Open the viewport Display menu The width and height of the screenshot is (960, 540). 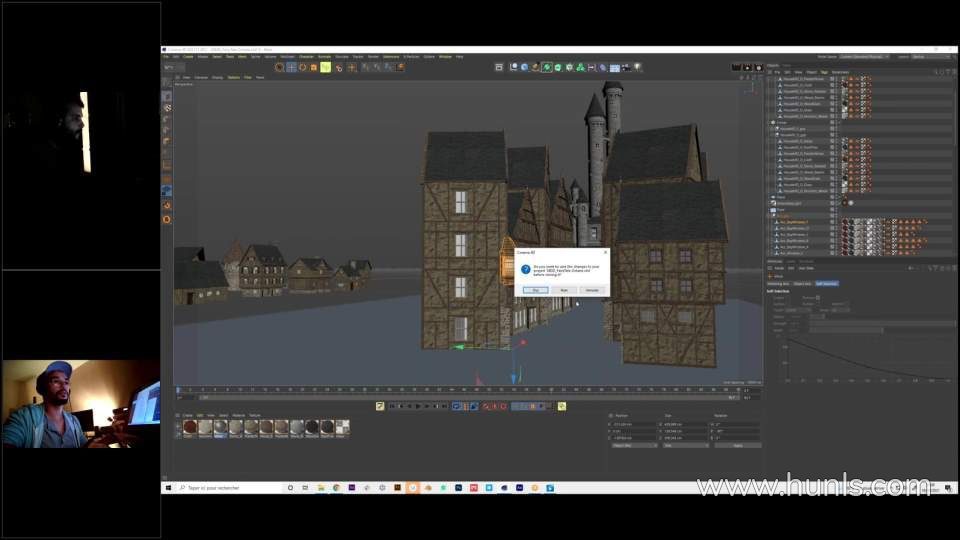pos(217,78)
